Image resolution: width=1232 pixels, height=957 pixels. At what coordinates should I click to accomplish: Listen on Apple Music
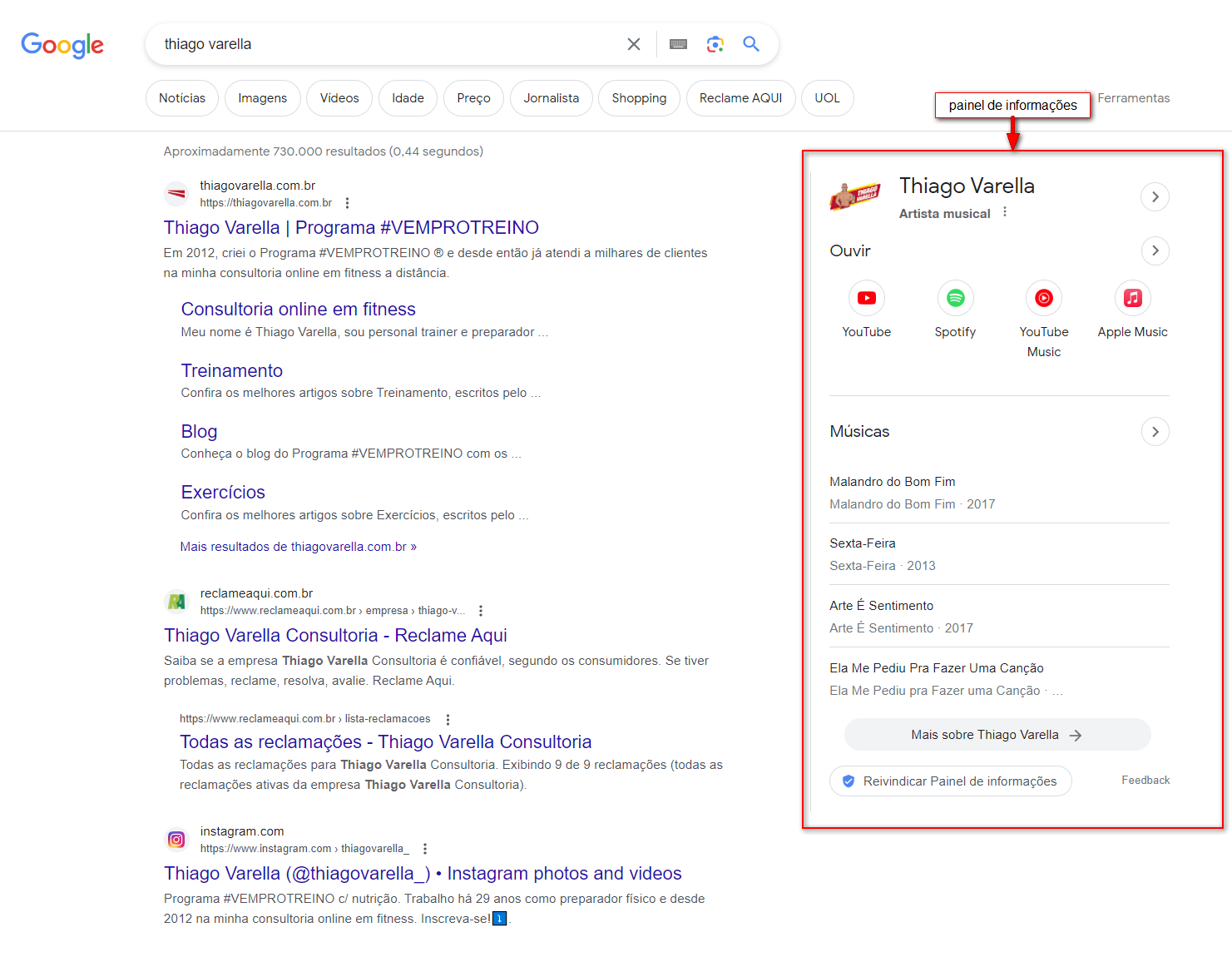[1132, 298]
